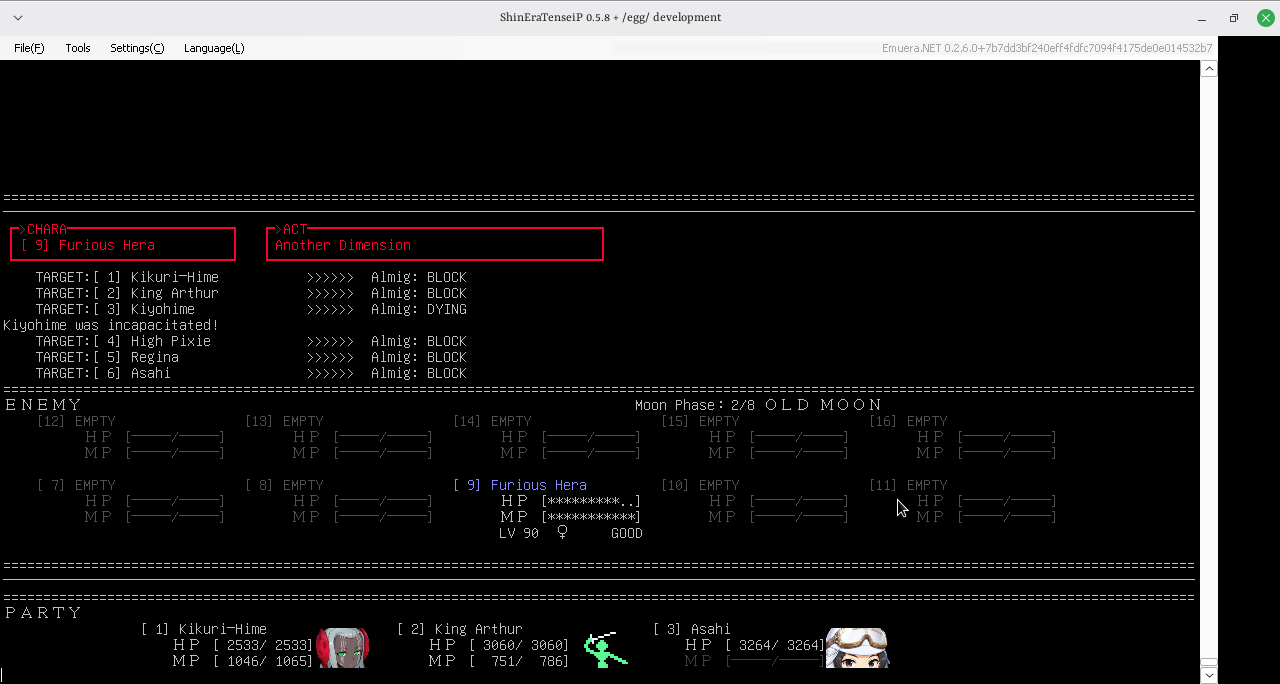Click party member [ 2] King Arthur name

(460, 629)
